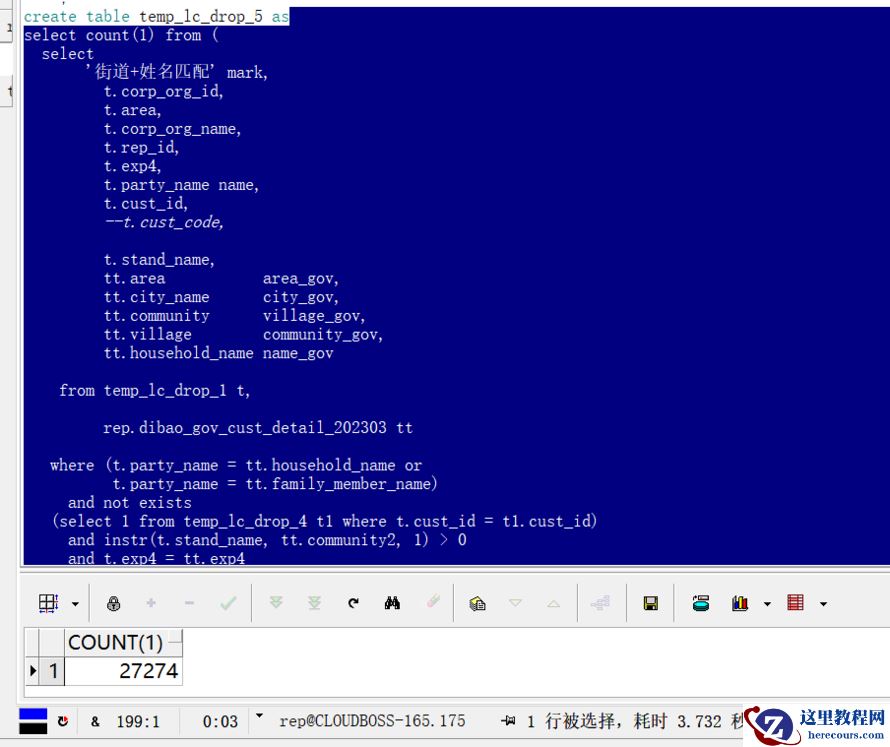Fetch last page of records icon

[315, 602]
